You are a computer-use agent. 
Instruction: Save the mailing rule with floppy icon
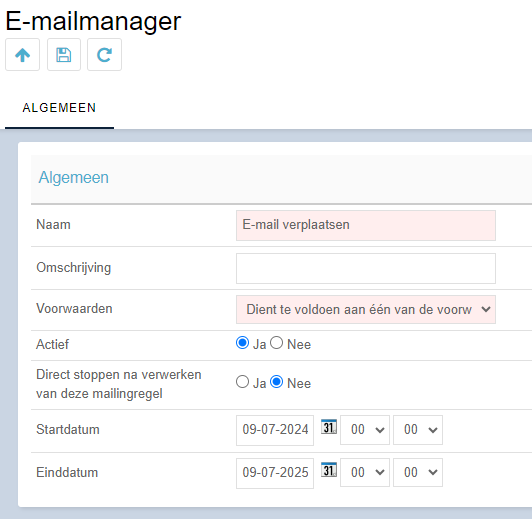tap(64, 55)
